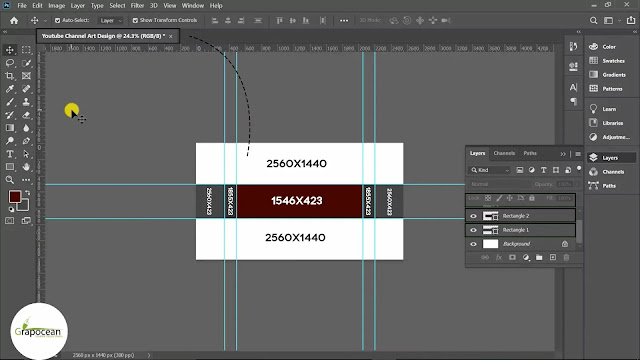The image size is (640, 360).
Task: Switch to the Paths tab
Action: [x=530, y=153]
